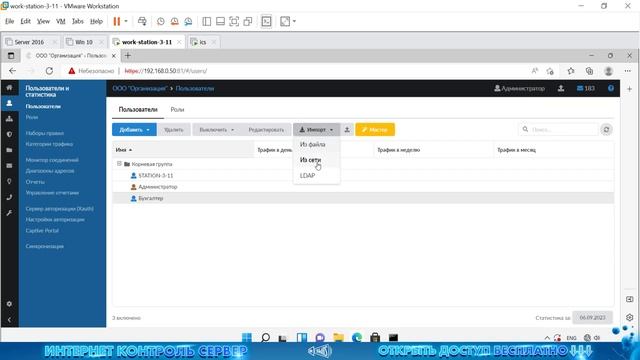Open File Explorer in guest taskbar
Image resolution: width=640 pixels, height=360 pixels.
pos(338,338)
